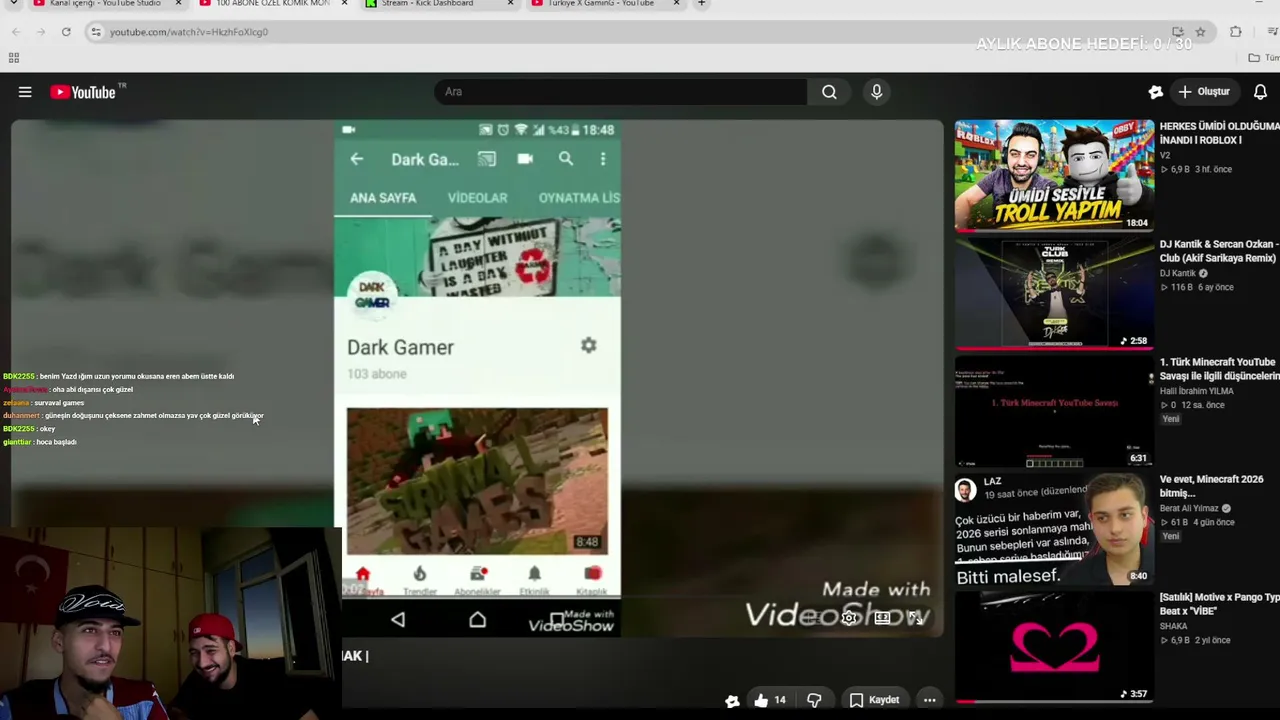Visit the Halil İbrahim YILMA channel link
1280x720 pixels.
coord(1197,391)
